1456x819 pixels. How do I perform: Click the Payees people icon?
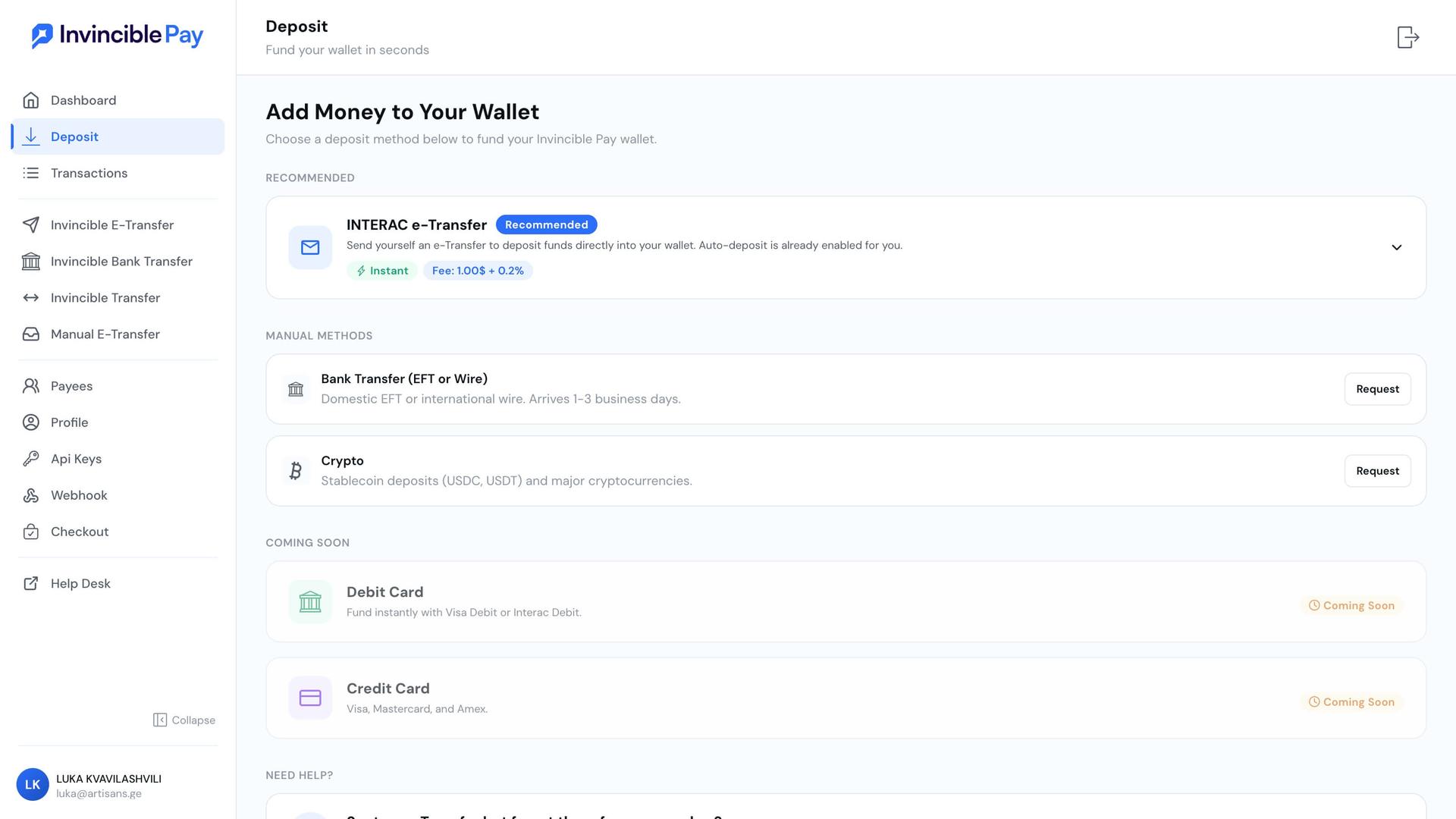coord(31,386)
